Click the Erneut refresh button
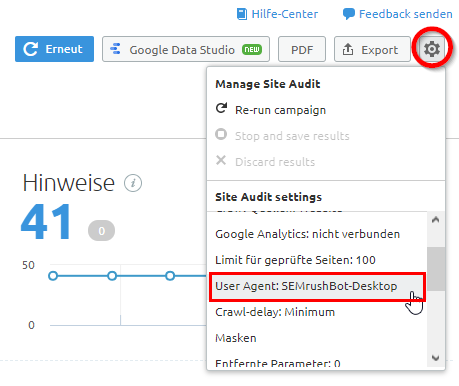 (54, 49)
